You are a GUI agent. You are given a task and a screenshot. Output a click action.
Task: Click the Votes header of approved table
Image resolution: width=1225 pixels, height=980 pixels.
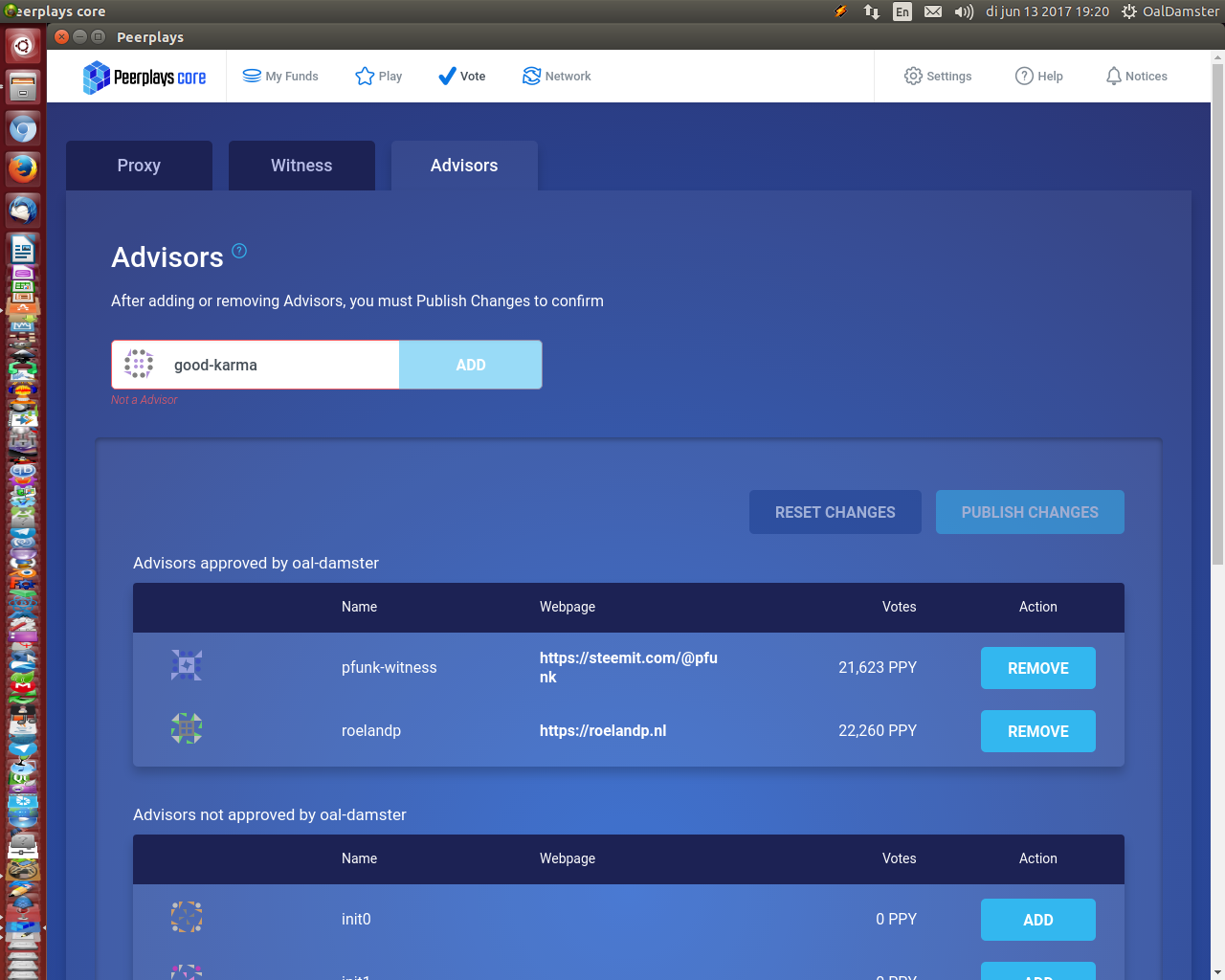pos(900,607)
